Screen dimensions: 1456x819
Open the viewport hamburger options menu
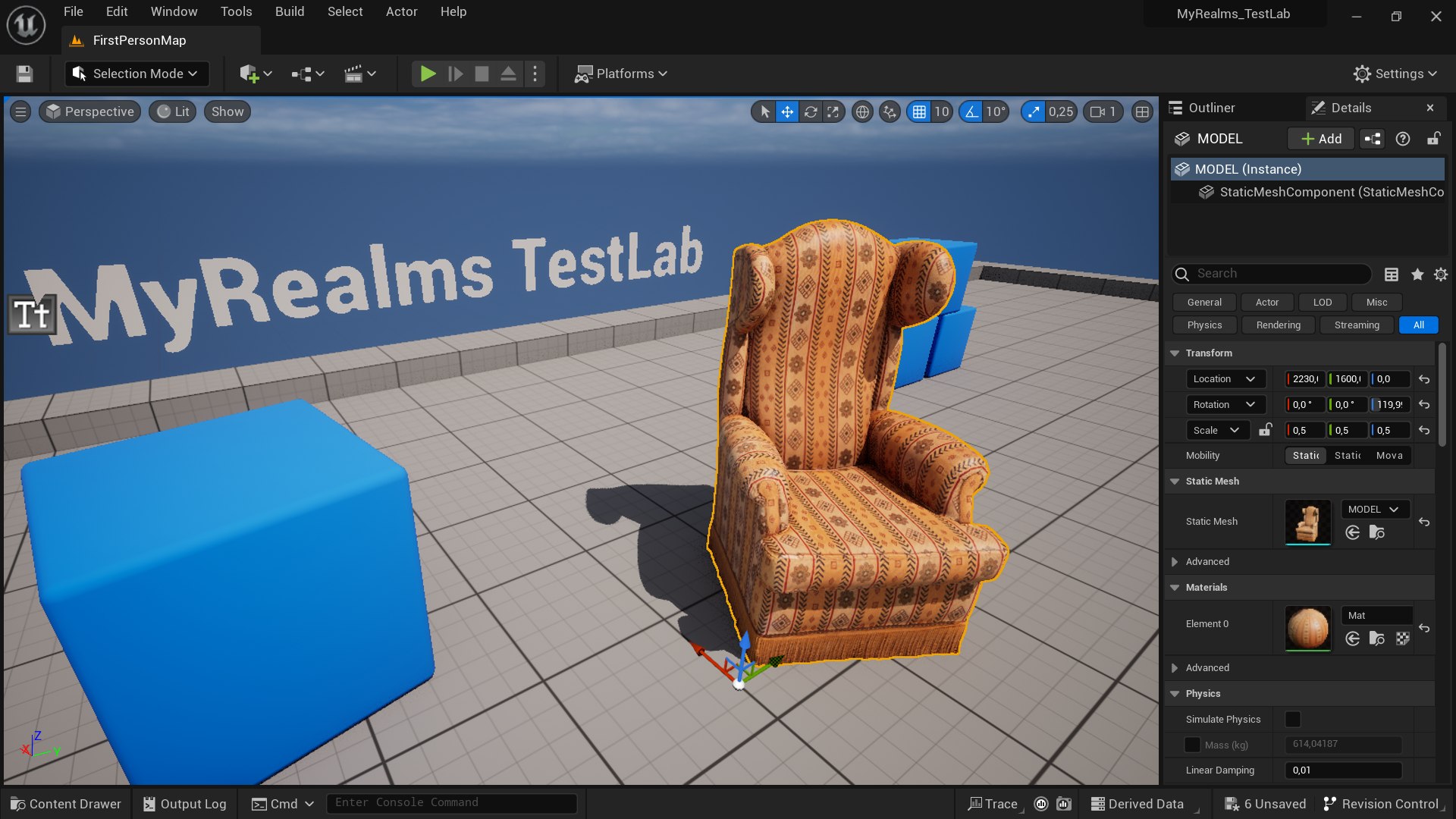pos(20,111)
